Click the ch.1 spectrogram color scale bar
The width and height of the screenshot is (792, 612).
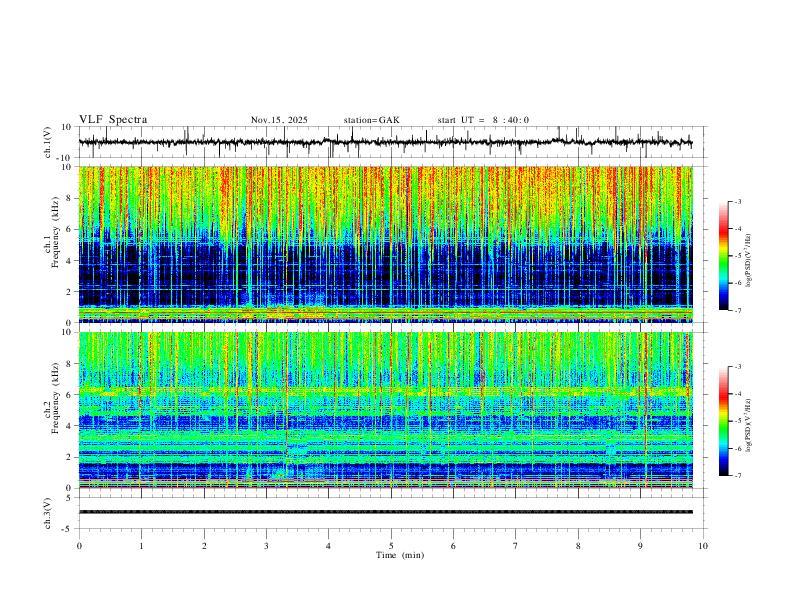tap(723, 256)
